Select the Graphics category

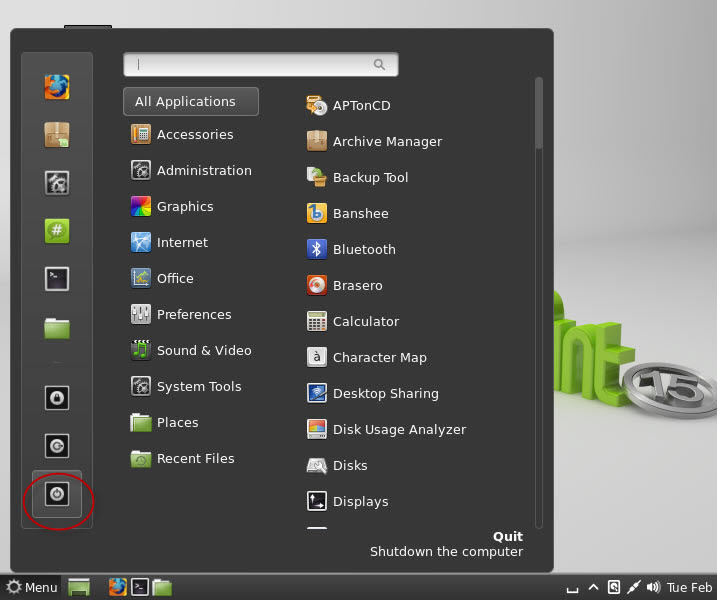tap(172, 207)
